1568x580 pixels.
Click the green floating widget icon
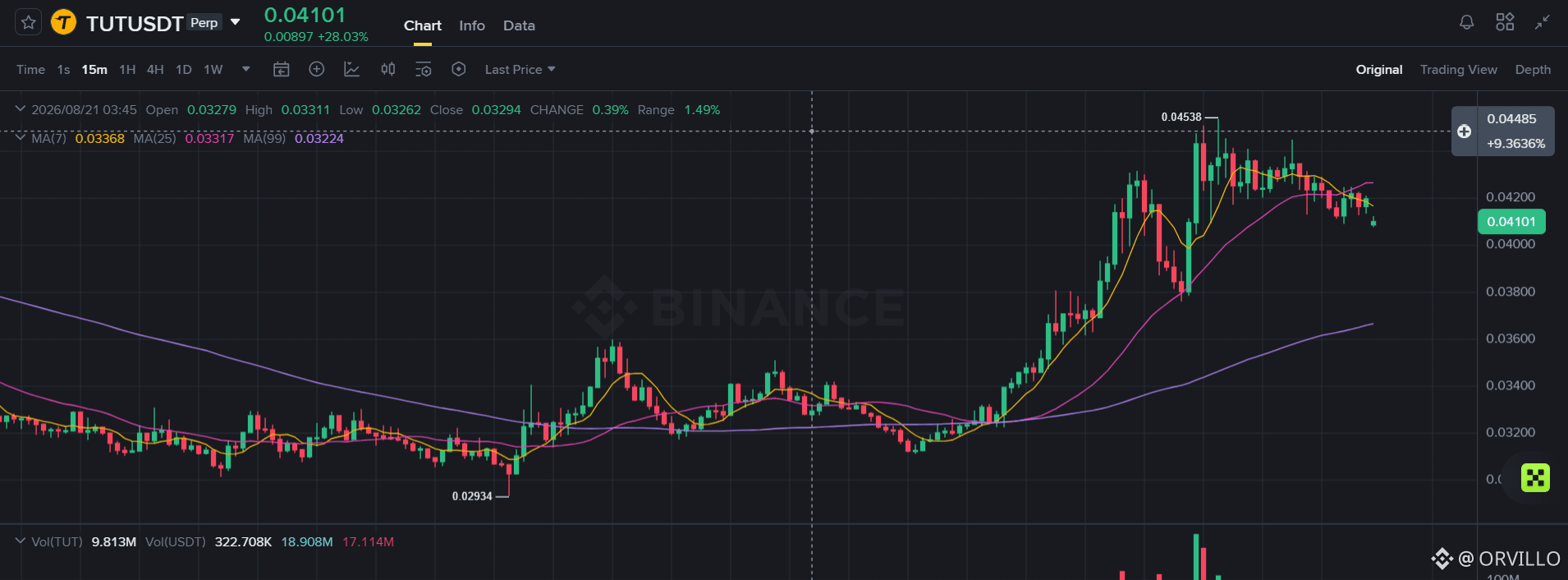(x=1535, y=477)
